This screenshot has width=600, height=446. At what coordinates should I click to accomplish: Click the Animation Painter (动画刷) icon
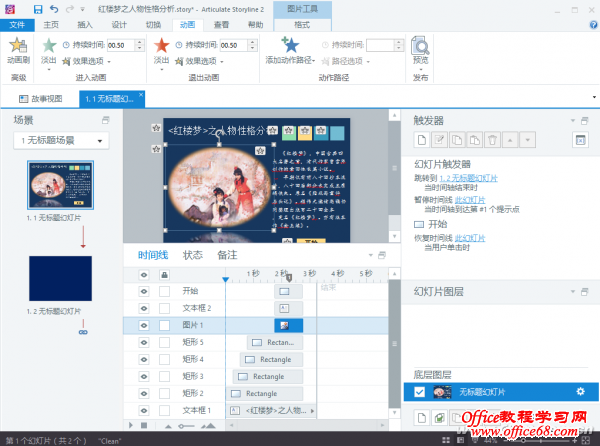[x=18, y=46]
